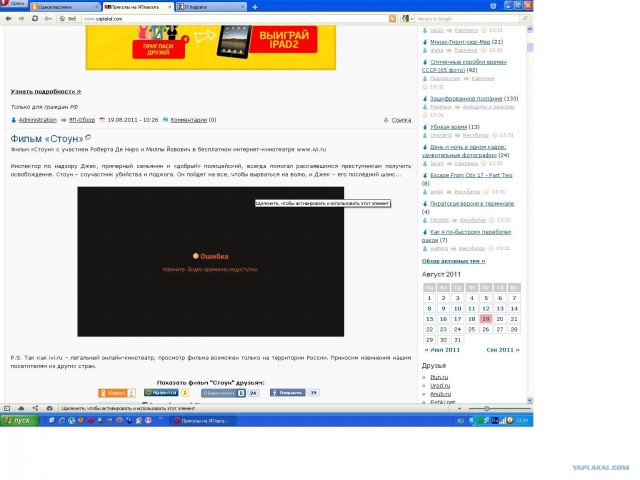Image resolution: width=640 pixels, height=480 pixels.
Task: Open a new tab with the plus button
Action: click(x=255, y=7)
